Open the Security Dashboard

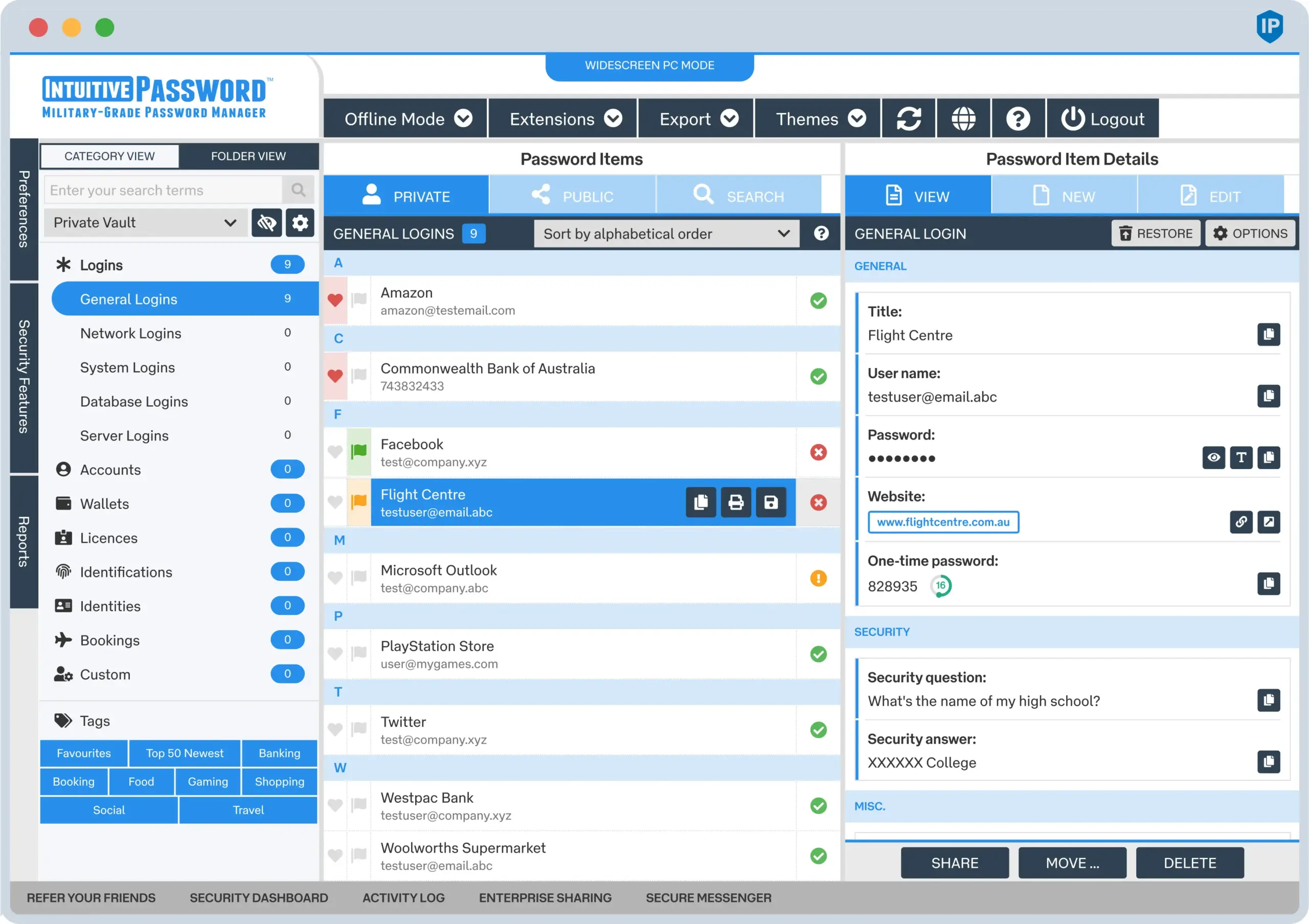(258, 898)
